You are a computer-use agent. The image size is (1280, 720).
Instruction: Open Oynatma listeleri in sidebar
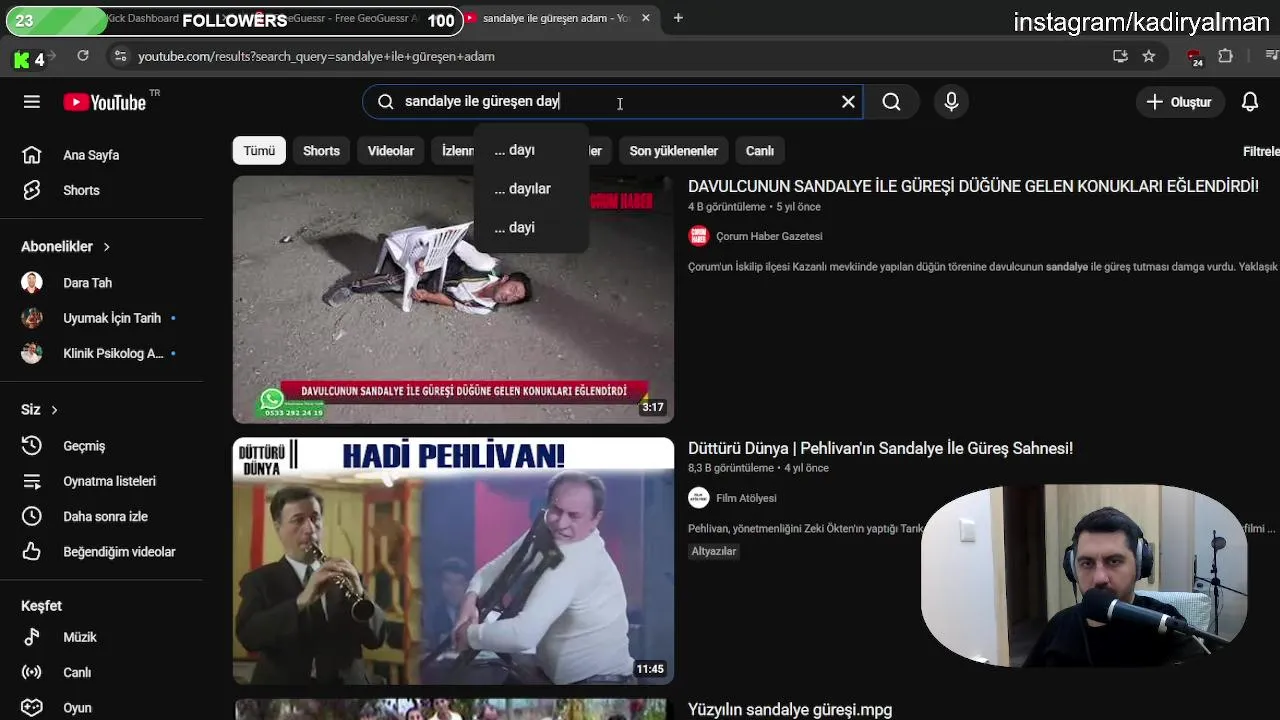pyautogui.click(x=109, y=481)
